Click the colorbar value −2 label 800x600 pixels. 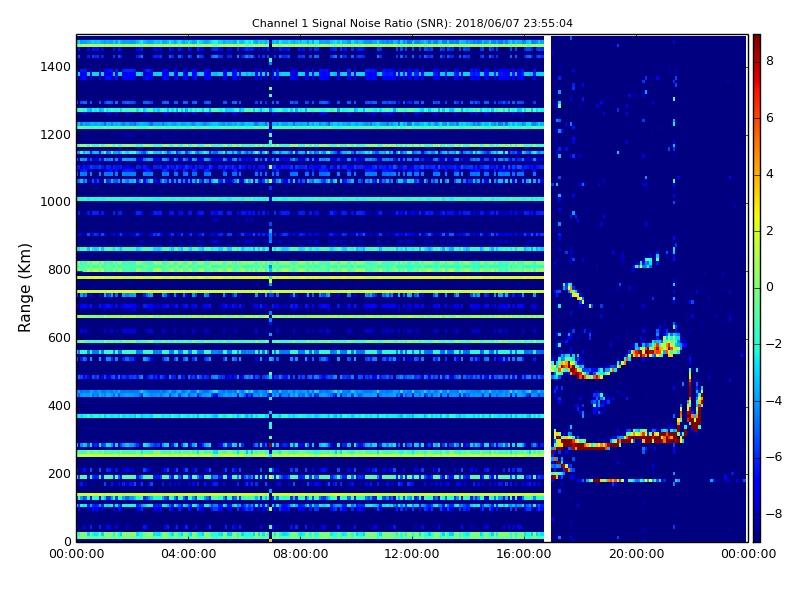pyautogui.click(x=774, y=344)
